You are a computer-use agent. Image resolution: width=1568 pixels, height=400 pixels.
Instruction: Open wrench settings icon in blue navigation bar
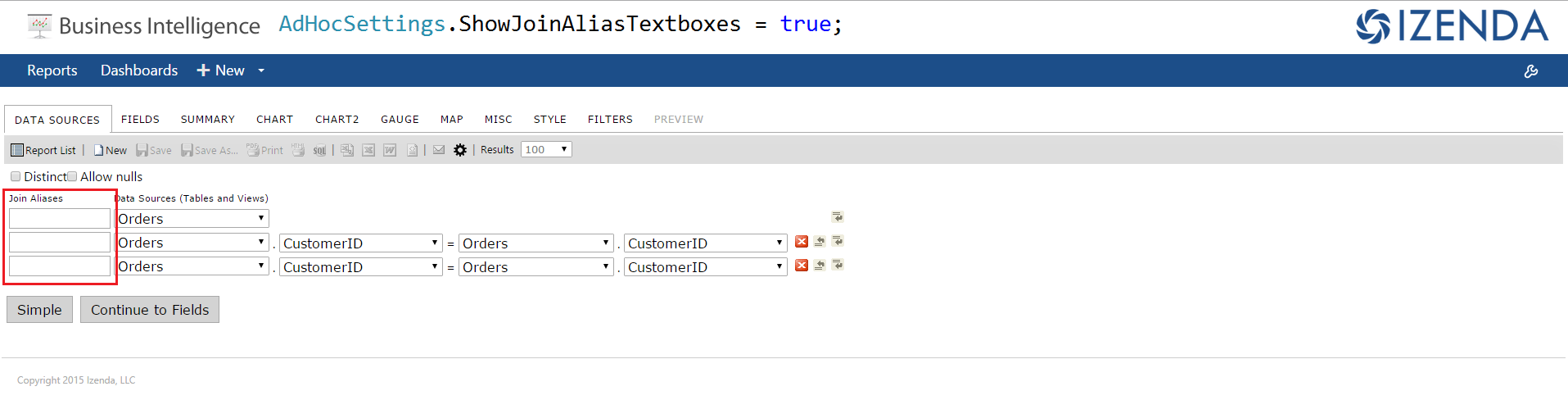pos(1531,71)
